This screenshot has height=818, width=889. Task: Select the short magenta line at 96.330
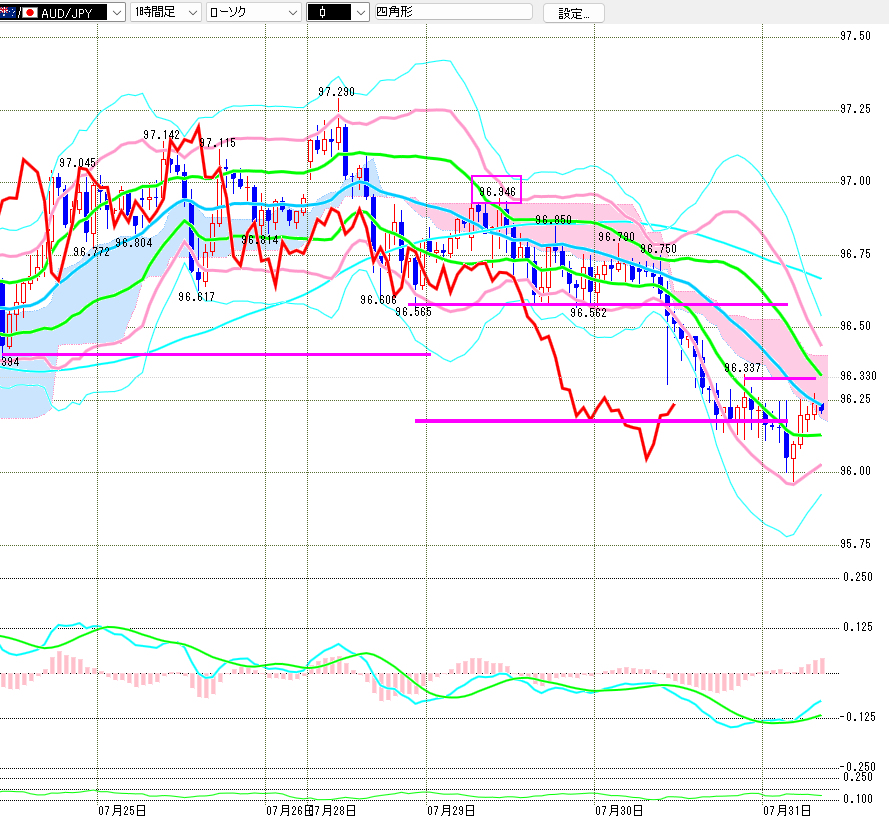[780, 378]
